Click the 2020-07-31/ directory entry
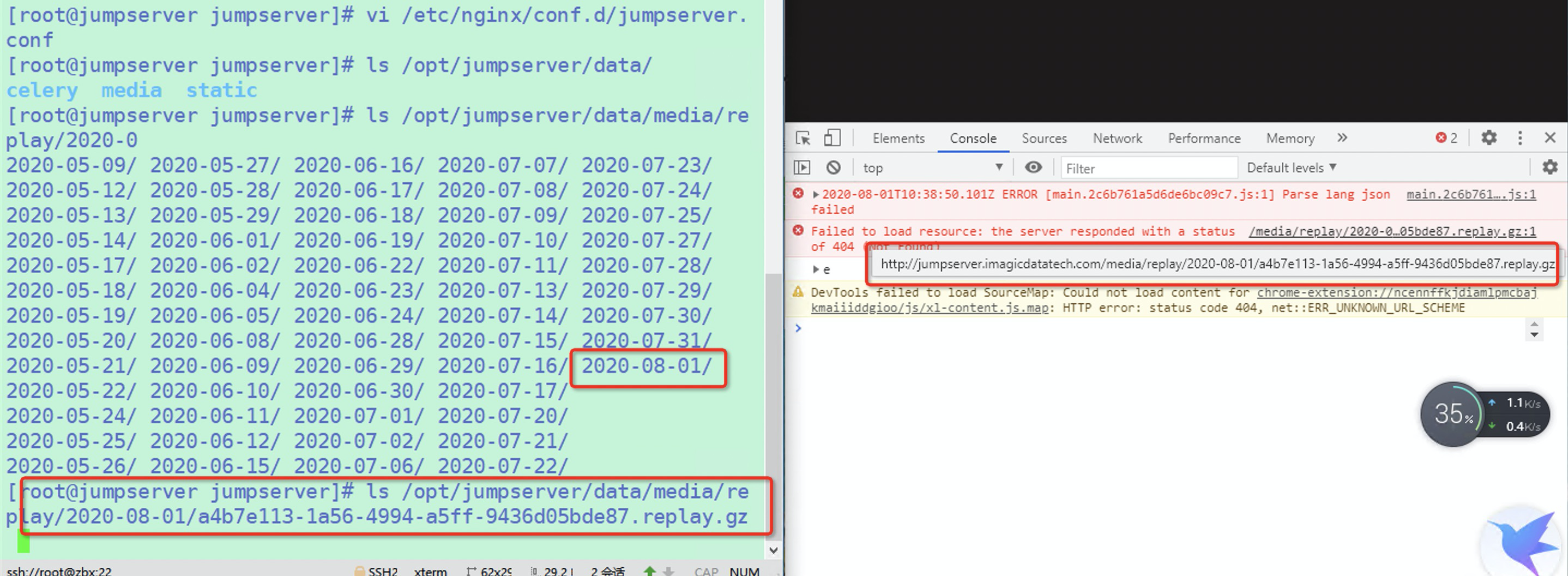The width and height of the screenshot is (1568, 576). pyautogui.click(x=647, y=340)
